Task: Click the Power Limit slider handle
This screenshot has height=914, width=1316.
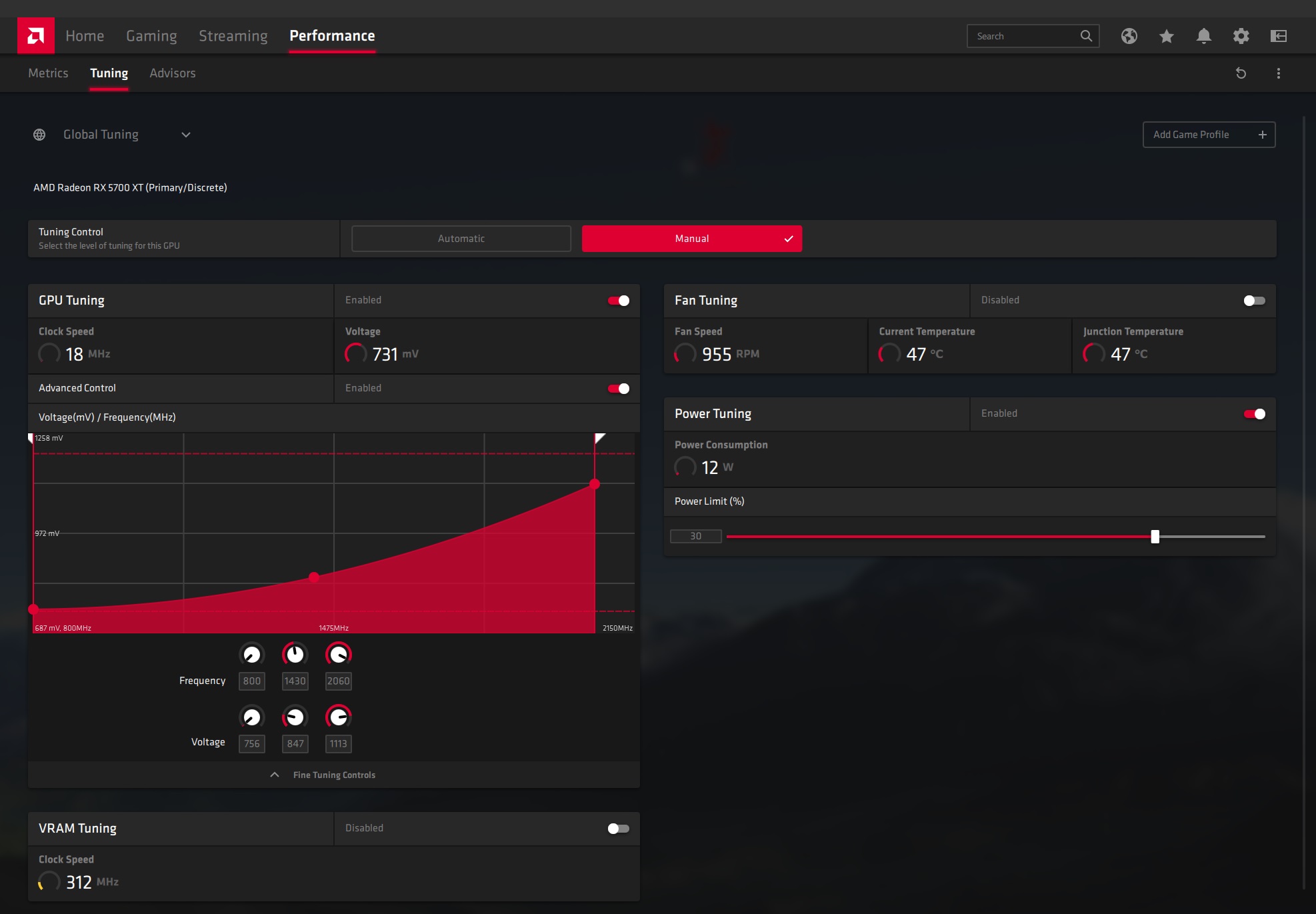Action: tap(1155, 537)
